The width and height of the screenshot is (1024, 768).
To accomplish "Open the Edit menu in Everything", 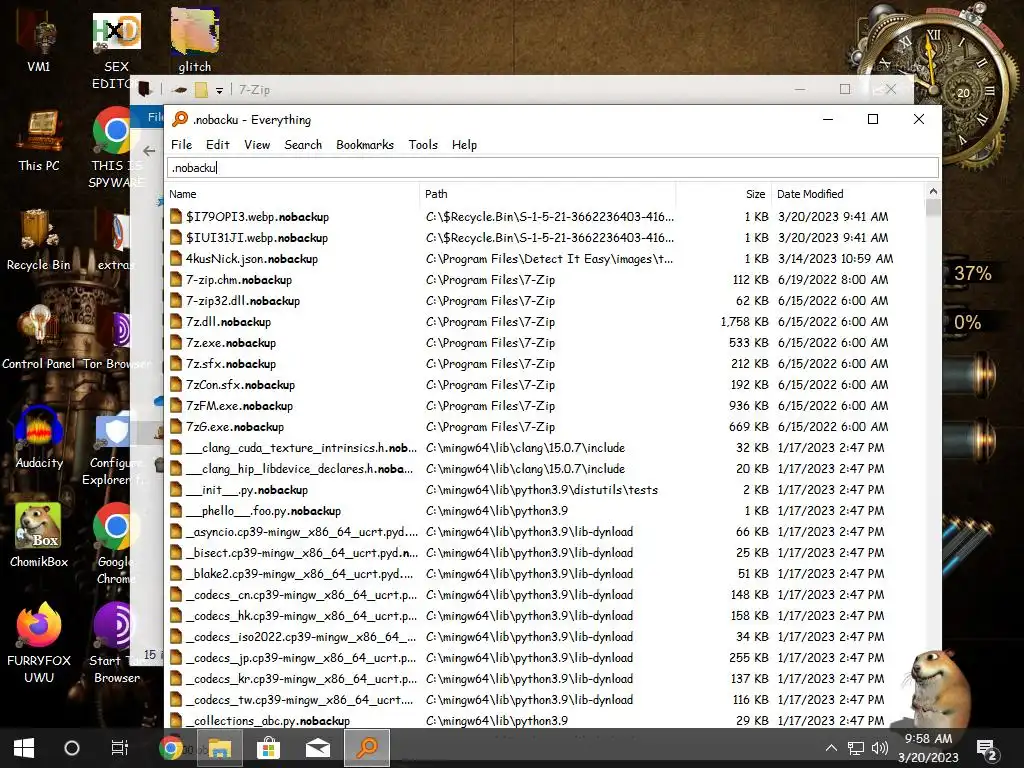I will pos(217,144).
